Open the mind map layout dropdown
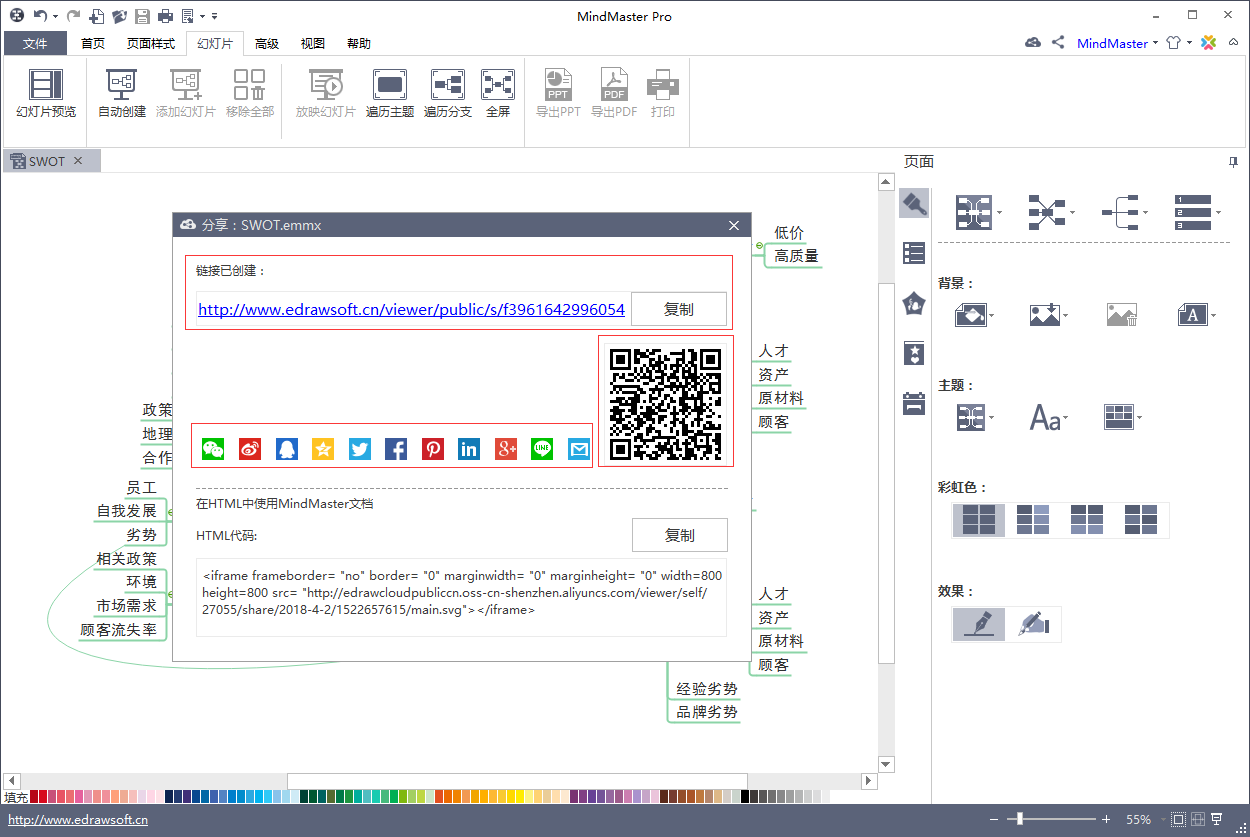This screenshot has height=837, width=1250. click(x=978, y=212)
